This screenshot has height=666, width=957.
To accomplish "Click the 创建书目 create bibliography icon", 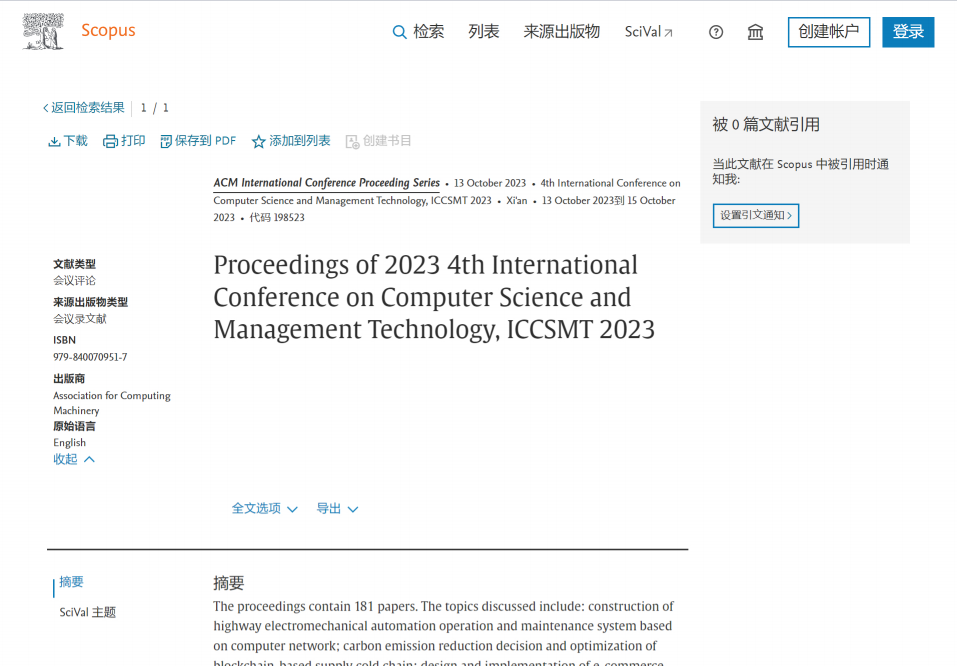I will pos(353,142).
